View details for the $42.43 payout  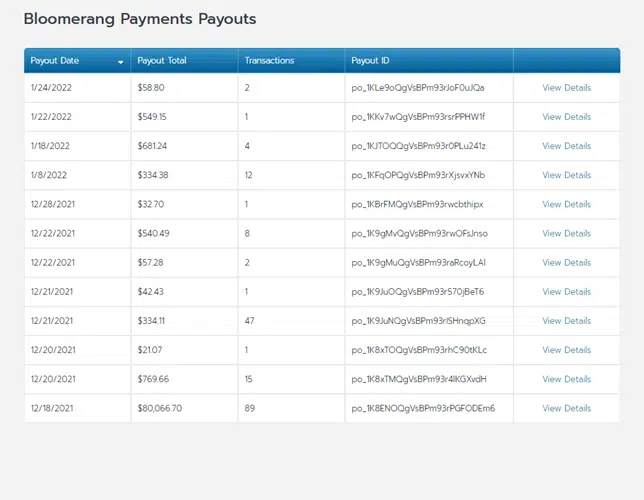pyautogui.click(x=566, y=292)
